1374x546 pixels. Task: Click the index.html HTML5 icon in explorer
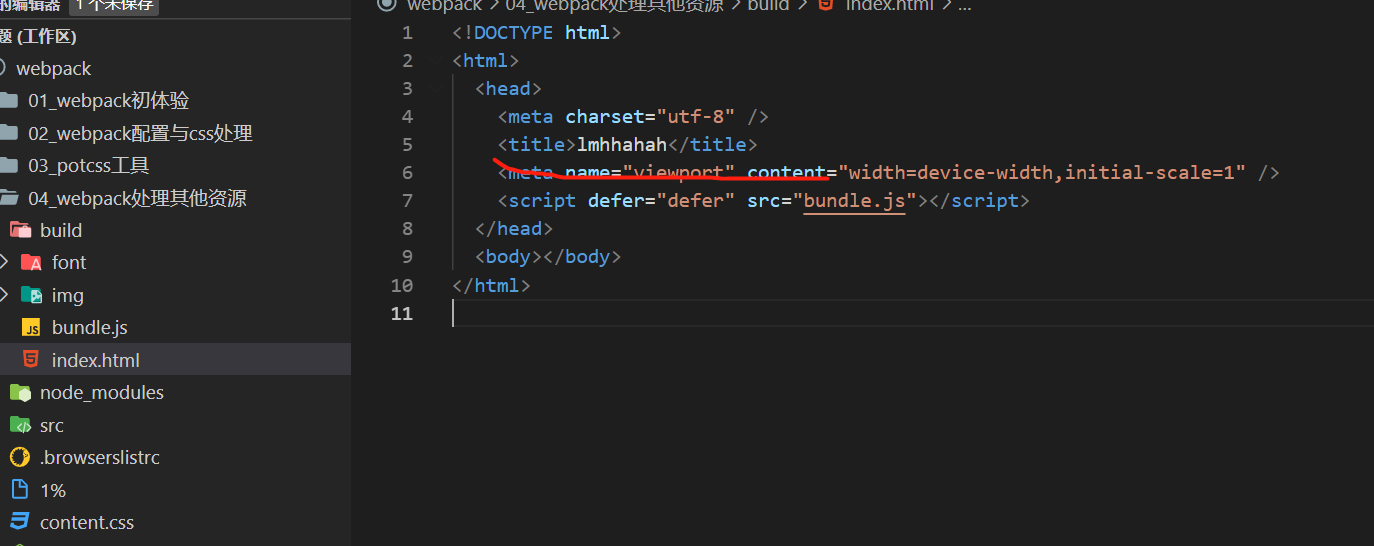(x=32, y=360)
